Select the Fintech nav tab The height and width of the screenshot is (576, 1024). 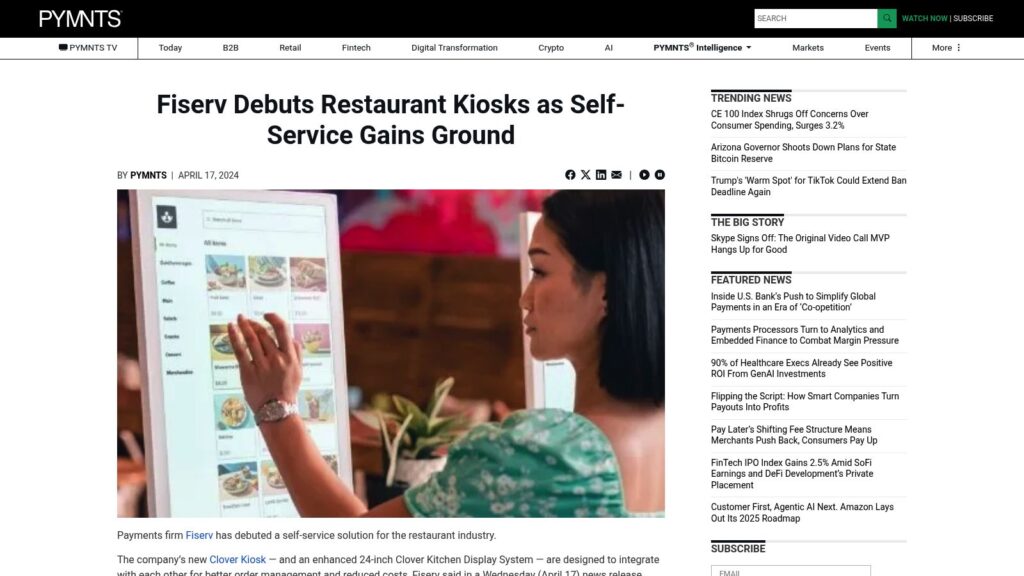356,48
